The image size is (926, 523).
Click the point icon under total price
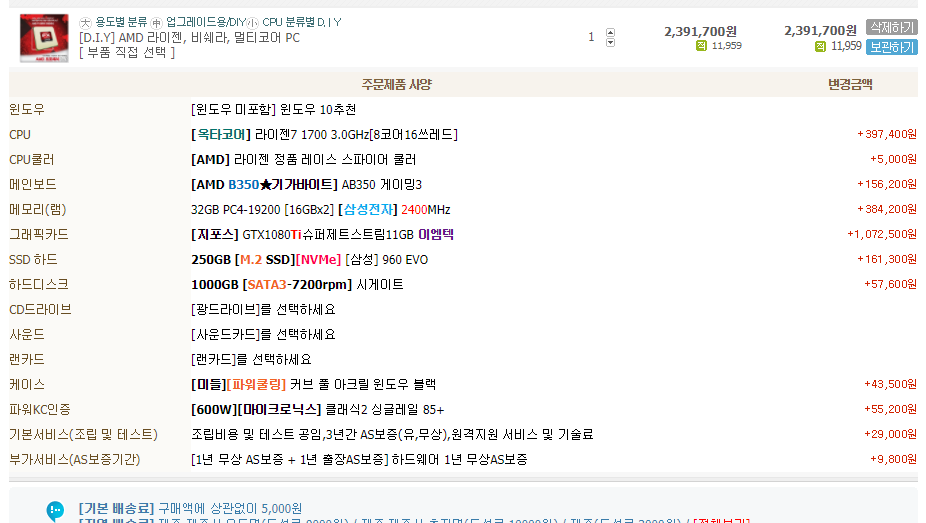click(820, 46)
